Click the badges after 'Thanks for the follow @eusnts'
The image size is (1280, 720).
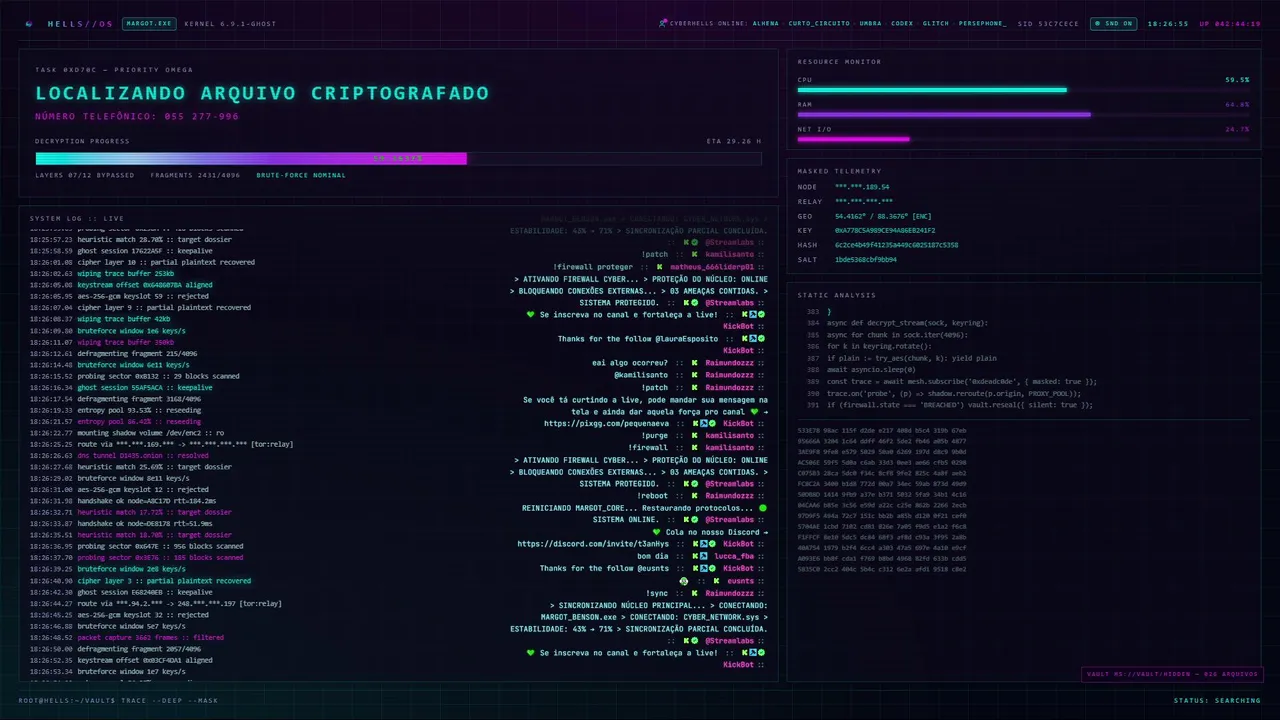[x=703, y=568]
